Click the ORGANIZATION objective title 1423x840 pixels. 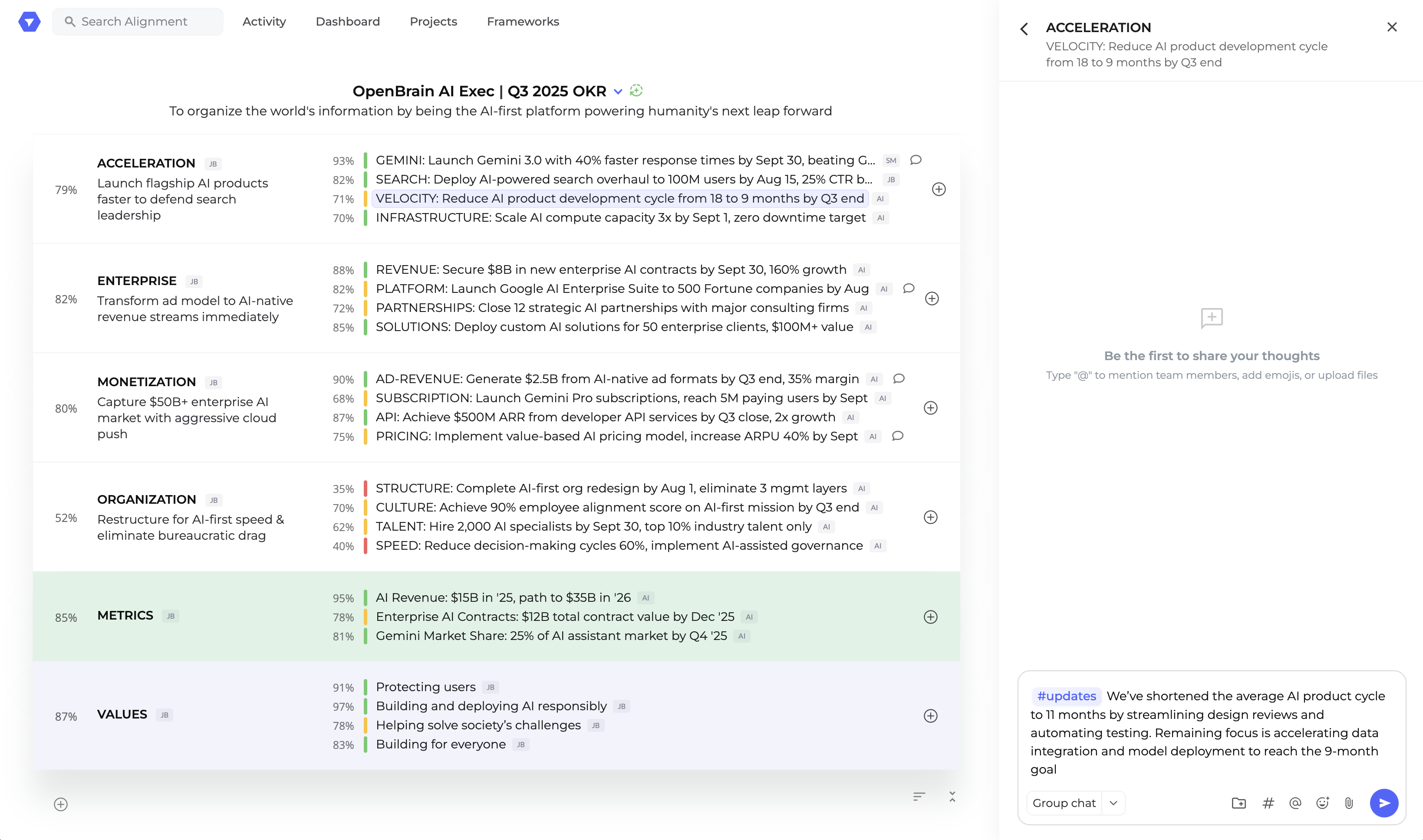click(x=147, y=499)
